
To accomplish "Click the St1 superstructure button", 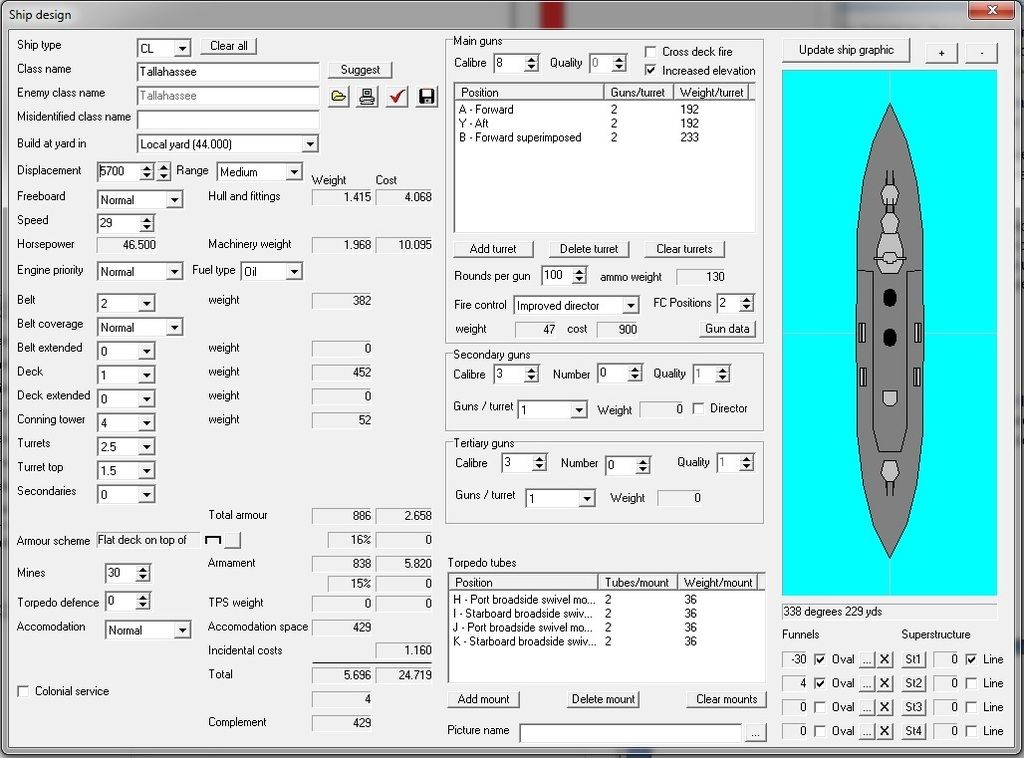I will coord(913,659).
